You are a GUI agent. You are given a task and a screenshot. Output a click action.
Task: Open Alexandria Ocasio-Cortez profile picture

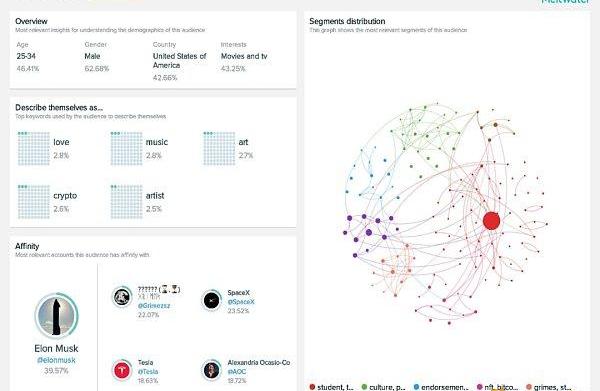pos(211,370)
